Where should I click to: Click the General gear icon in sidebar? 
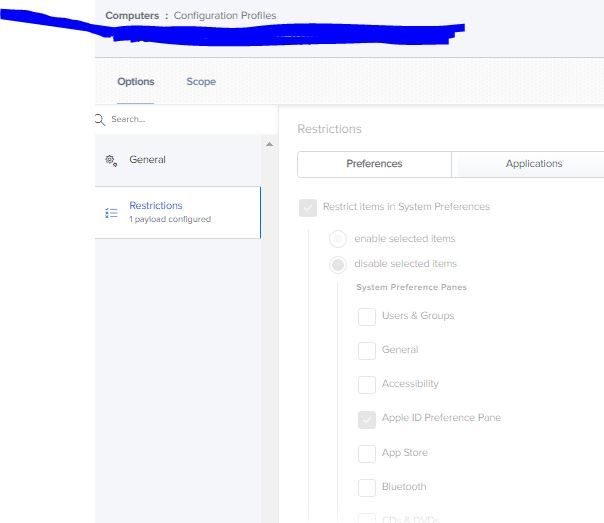tap(111, 160)
